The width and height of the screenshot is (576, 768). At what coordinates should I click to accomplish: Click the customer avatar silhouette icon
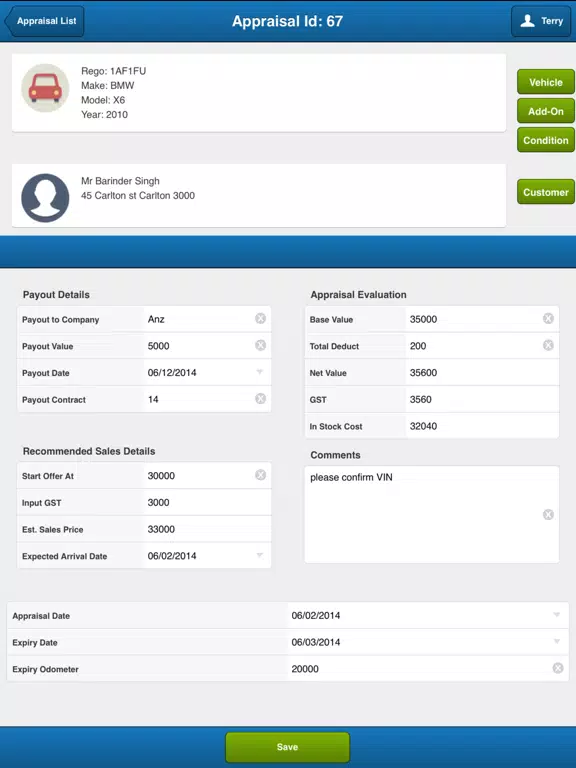click(x=45, y=198)
